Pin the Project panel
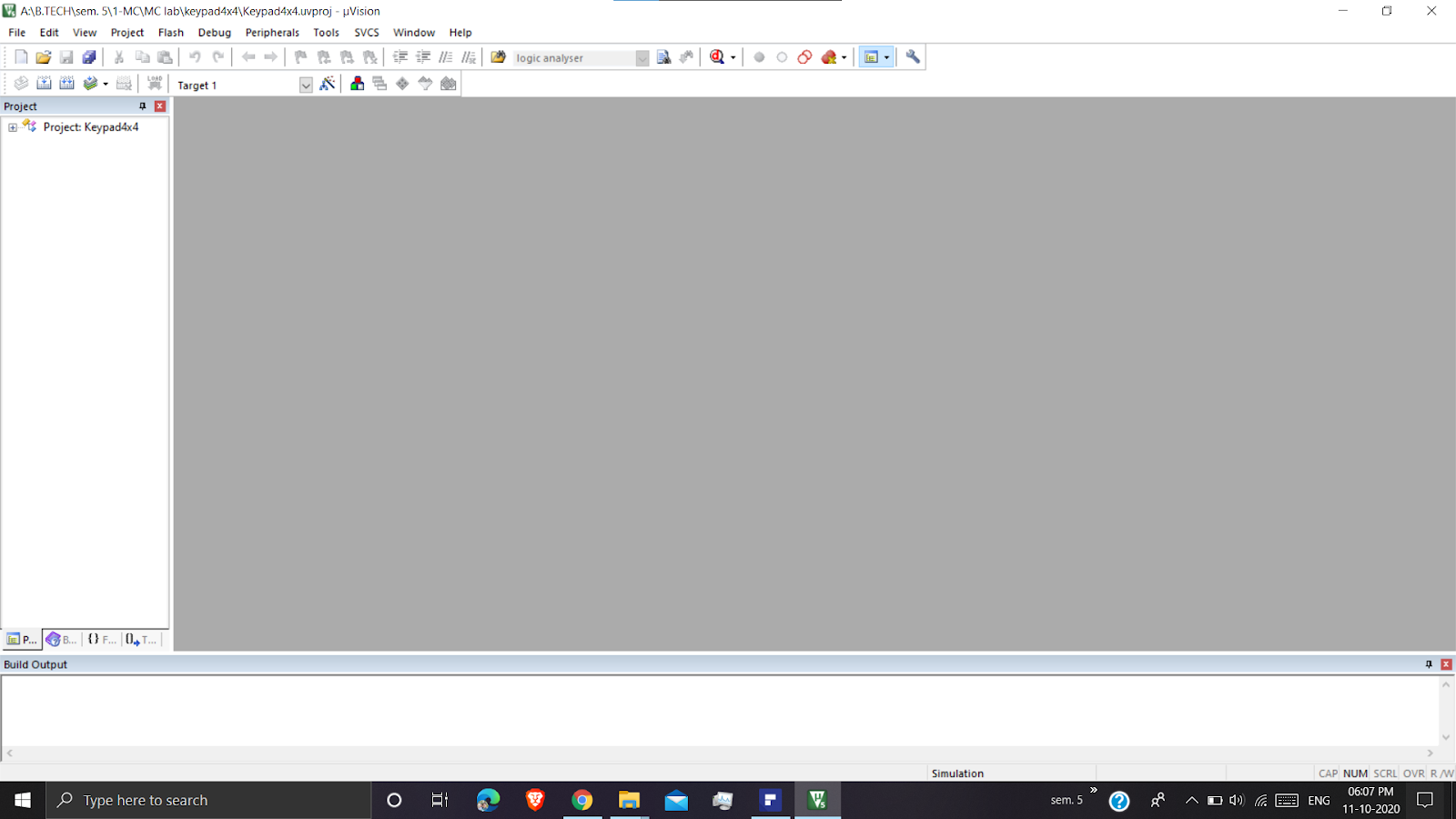 pos(142,106)
